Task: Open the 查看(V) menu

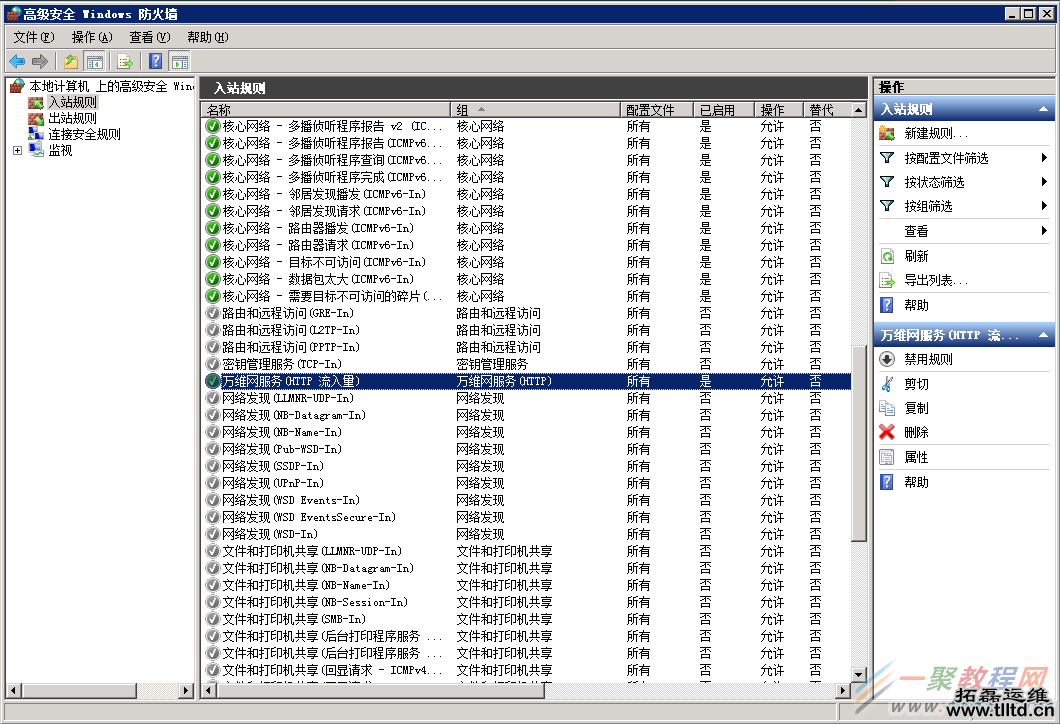Action: pos(149,37)
